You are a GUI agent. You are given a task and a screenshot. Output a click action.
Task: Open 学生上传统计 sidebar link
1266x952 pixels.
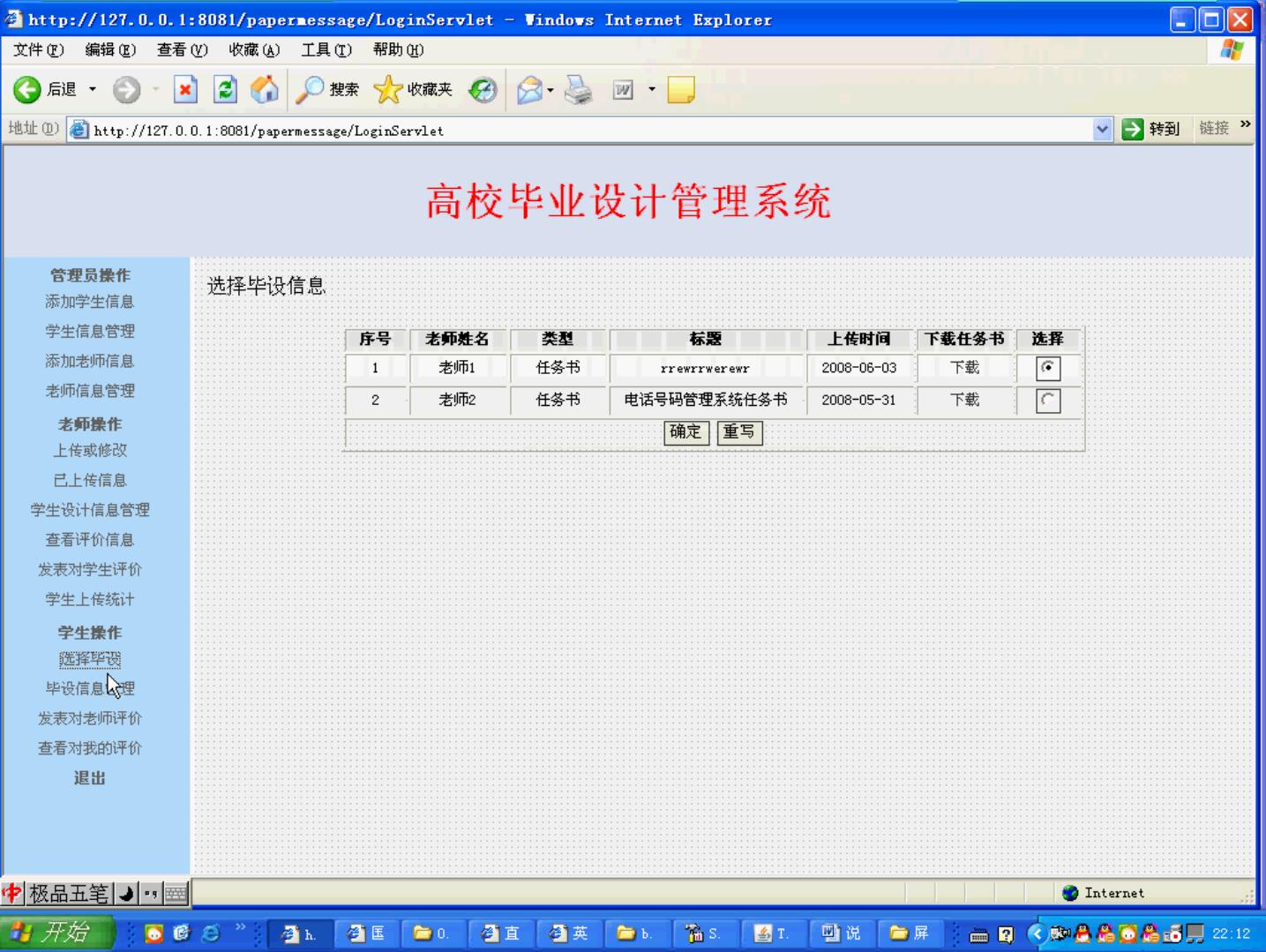(90, 600)
